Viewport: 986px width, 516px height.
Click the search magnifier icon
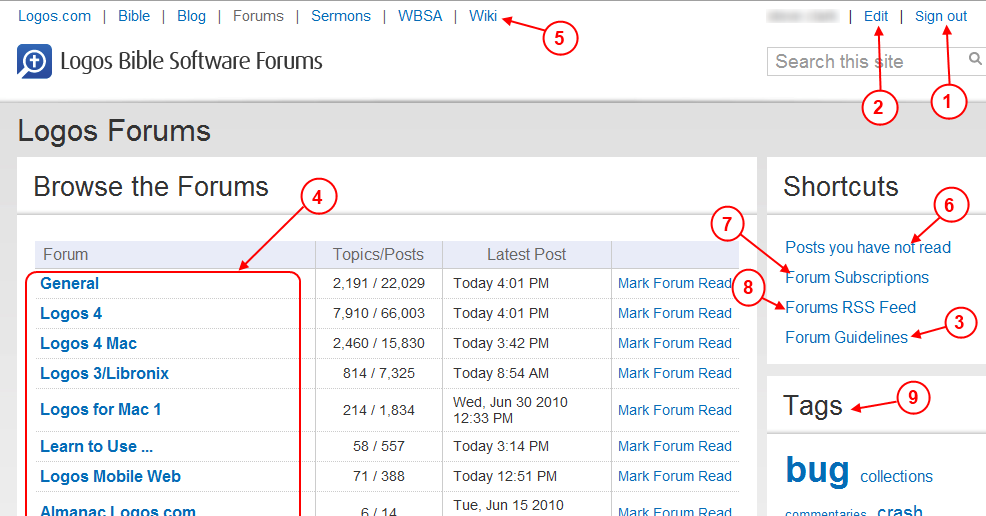[975, 59]
